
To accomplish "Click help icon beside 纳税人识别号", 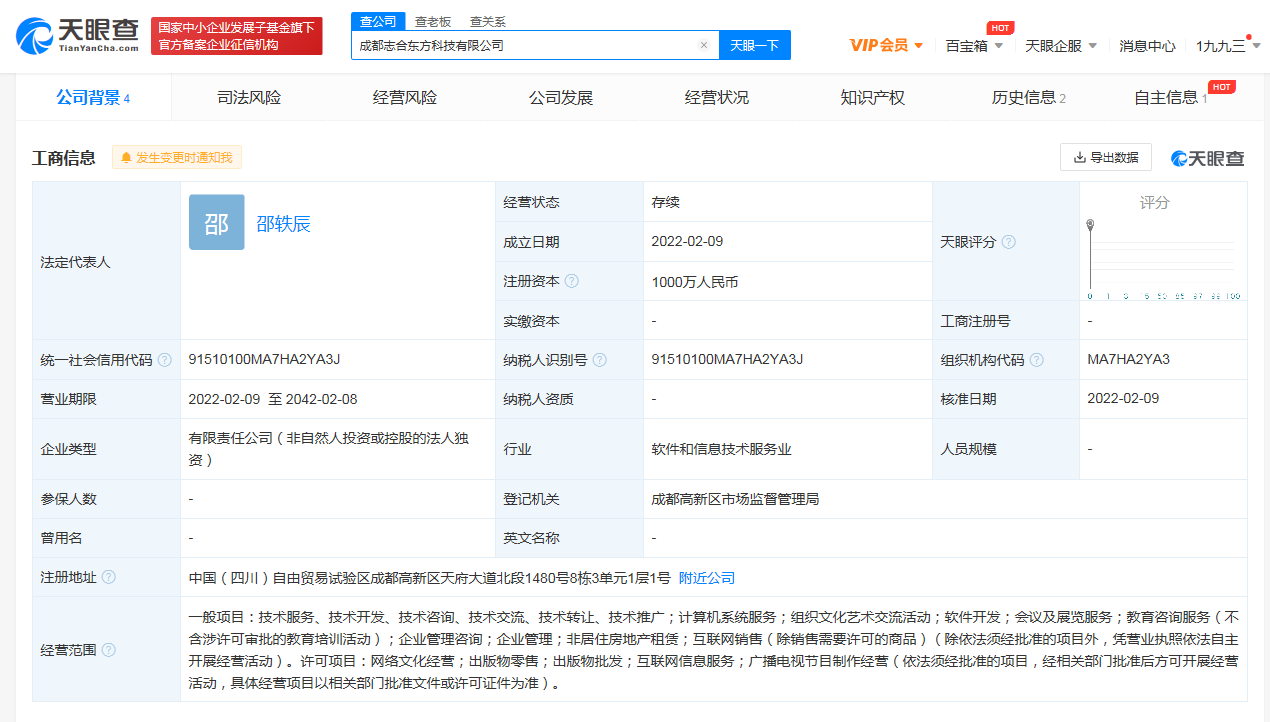I will point(597,360).
